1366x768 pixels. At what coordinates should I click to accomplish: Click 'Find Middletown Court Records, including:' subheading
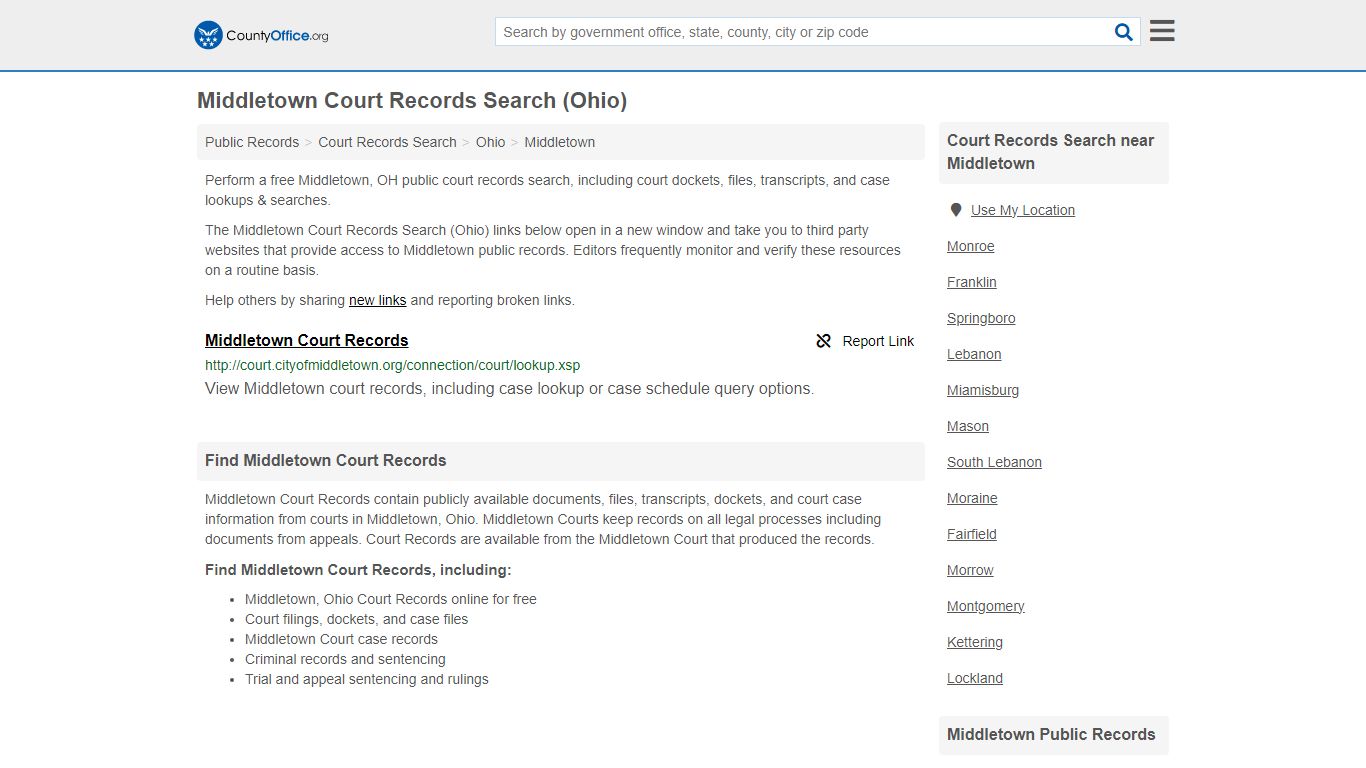click(x=358, y=570)
